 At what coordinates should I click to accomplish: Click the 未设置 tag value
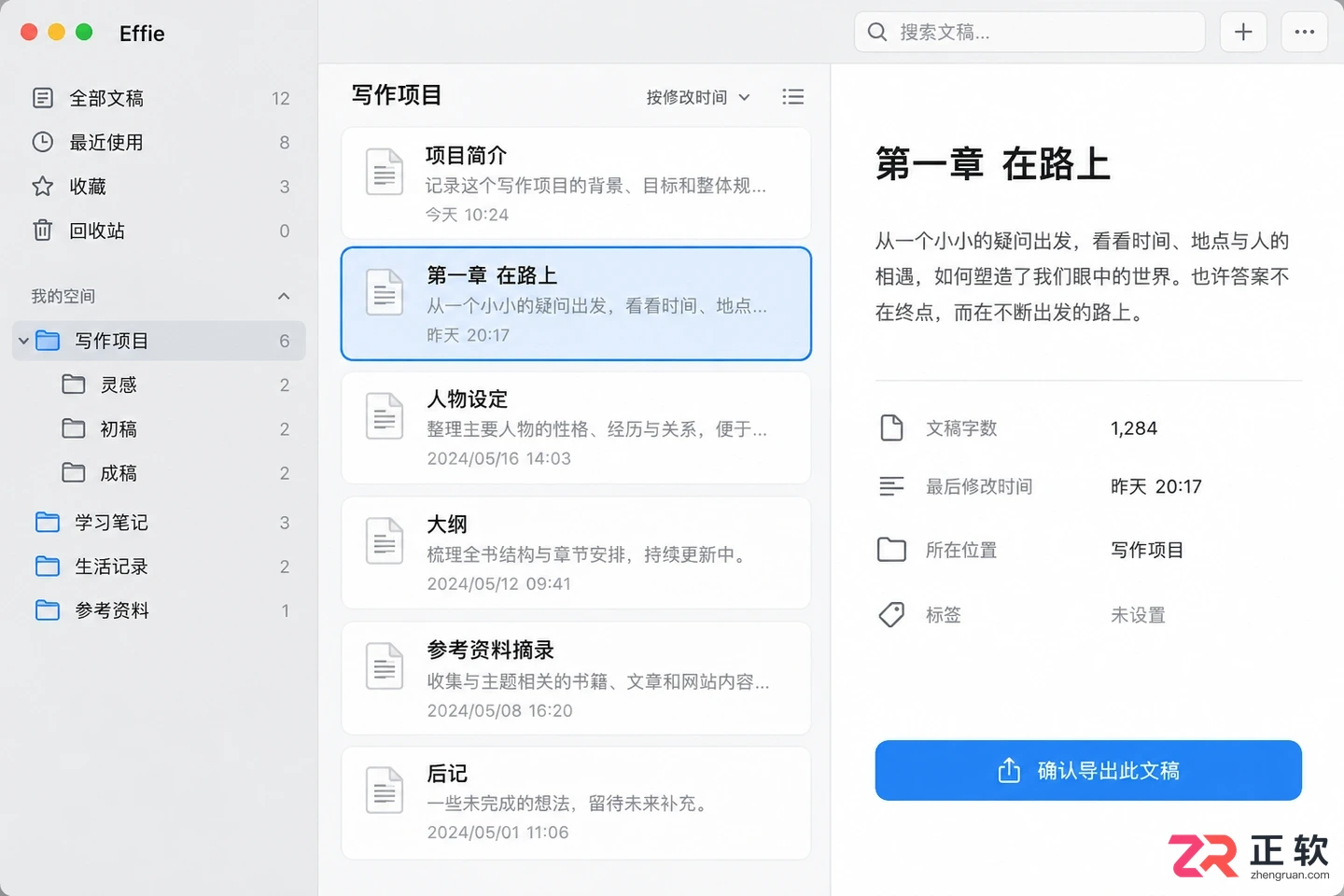coord(1138,615)
